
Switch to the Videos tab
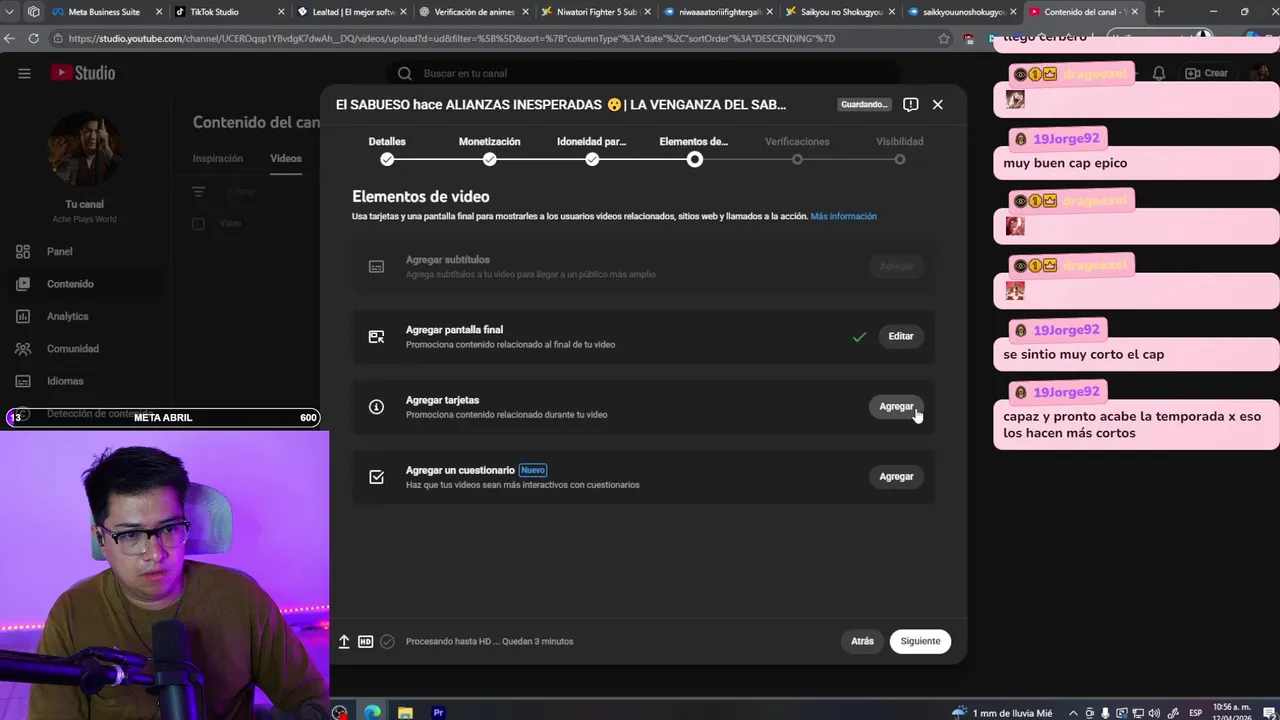[x=286, y=158]
